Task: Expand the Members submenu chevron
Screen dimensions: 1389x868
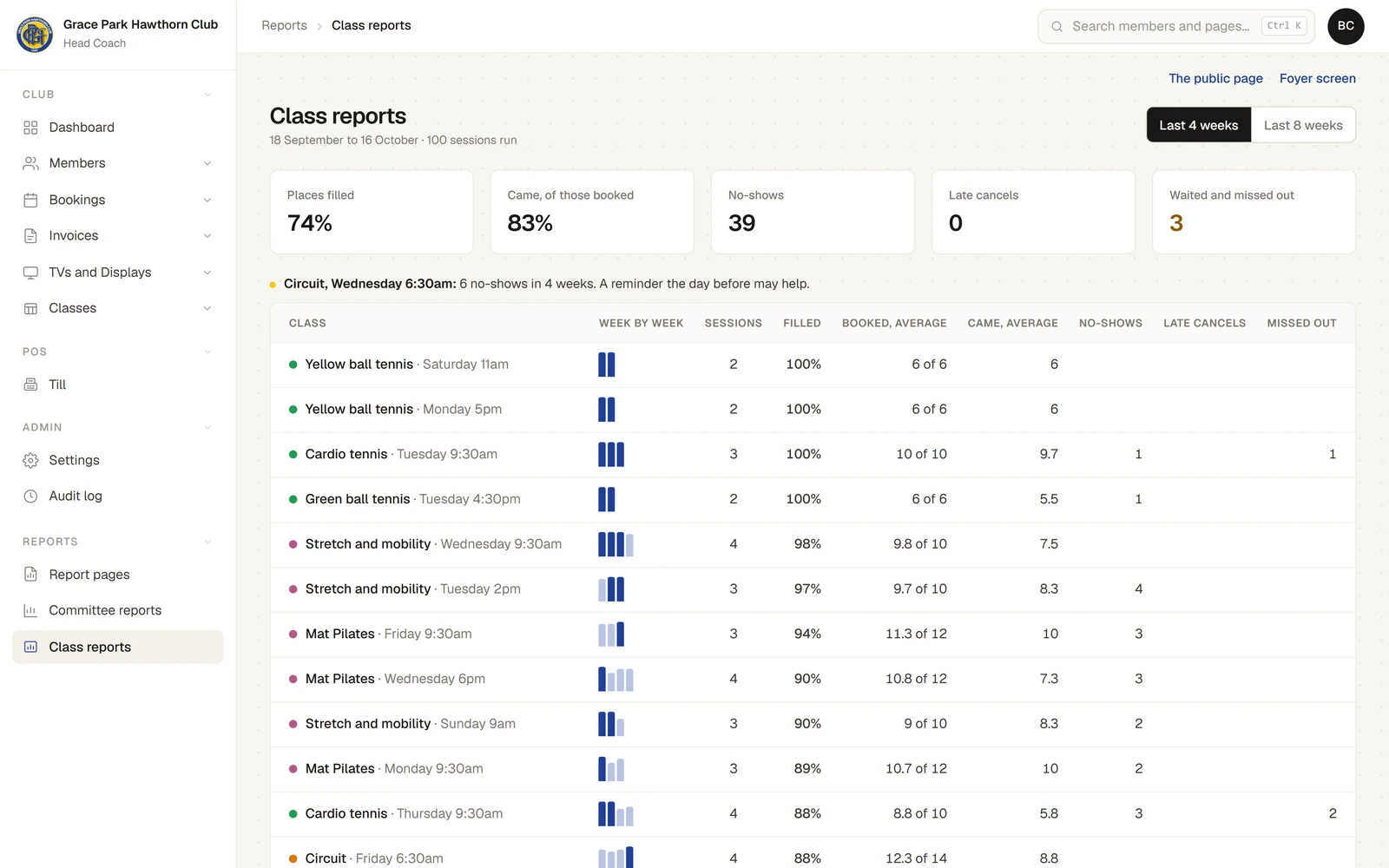Action: click(x=207, y=163)
